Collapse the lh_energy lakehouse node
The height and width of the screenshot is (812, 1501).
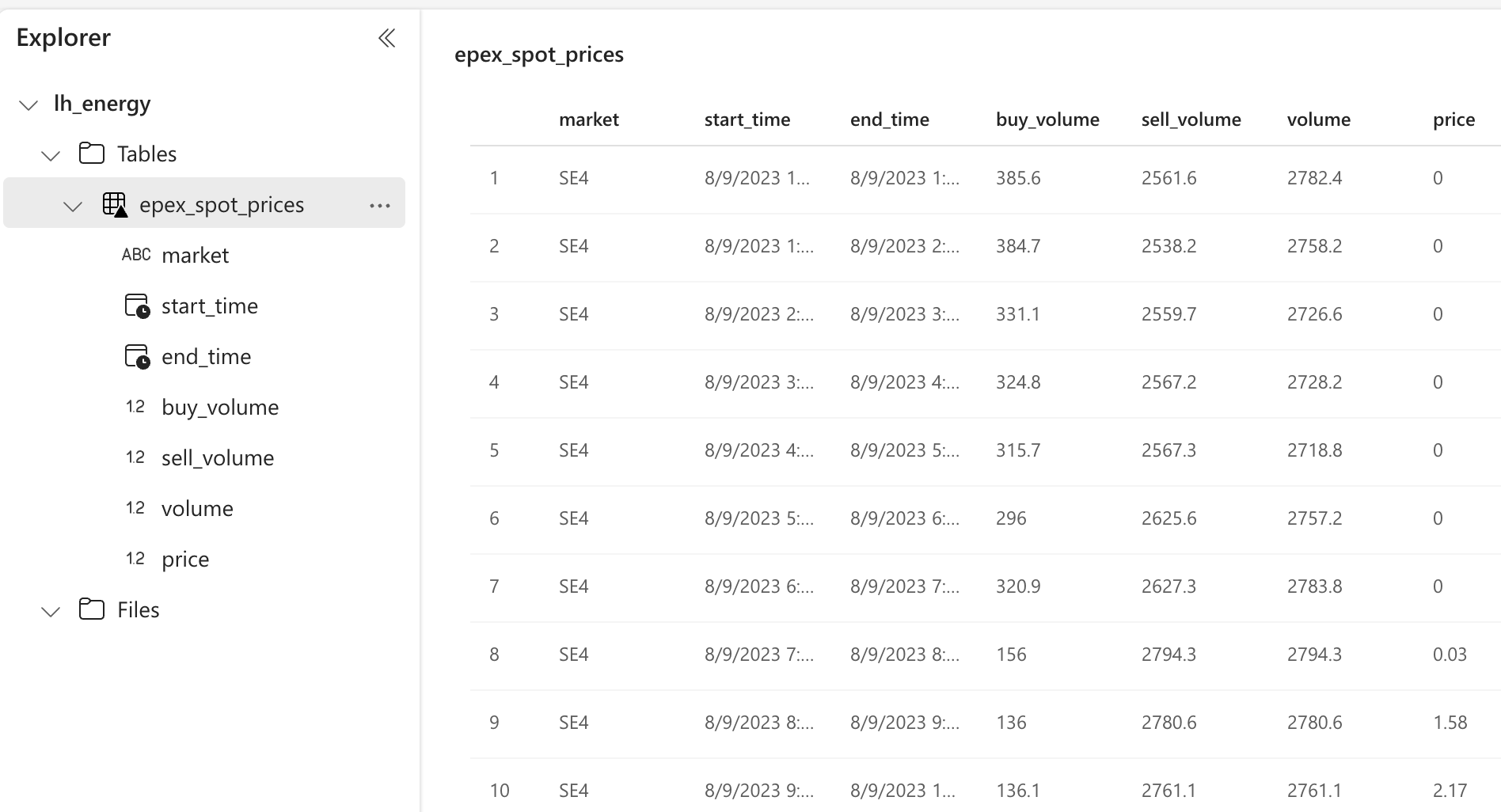[28, 104]
